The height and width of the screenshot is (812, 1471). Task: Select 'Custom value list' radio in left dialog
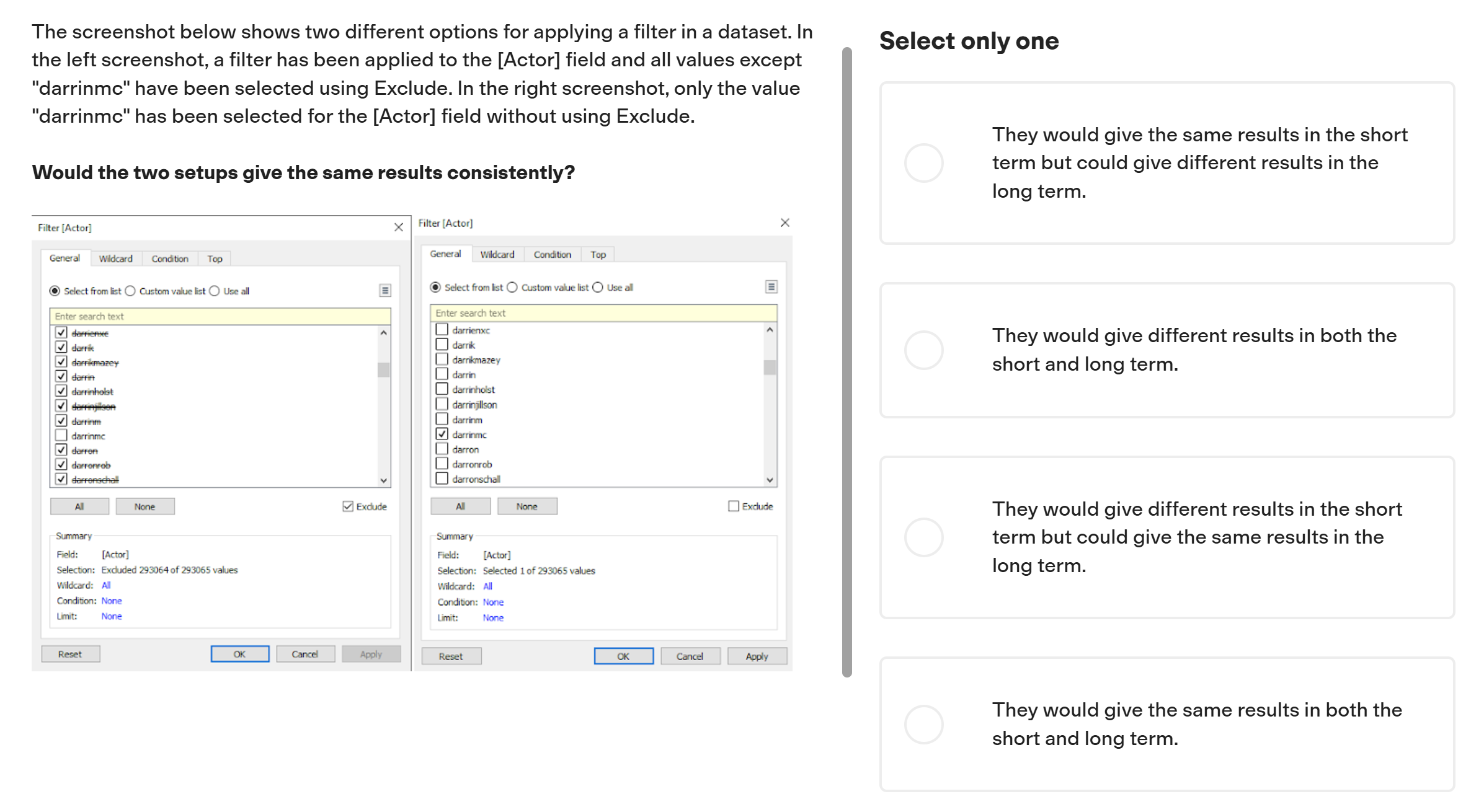(130, 291)
